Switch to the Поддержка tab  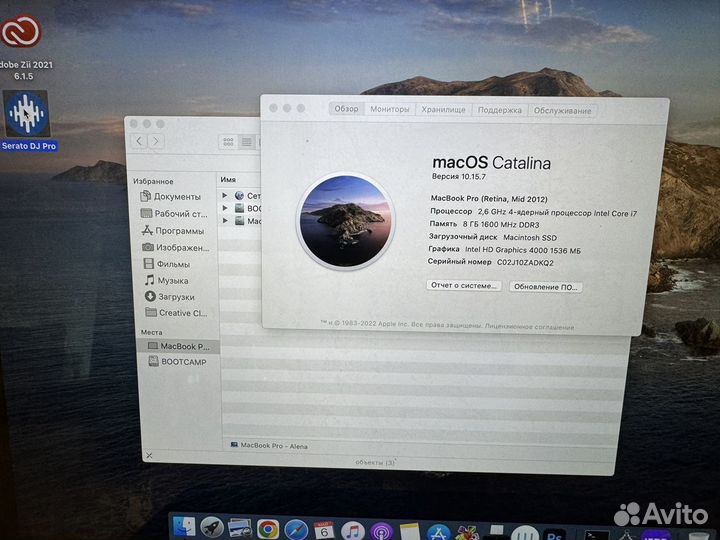500,110
